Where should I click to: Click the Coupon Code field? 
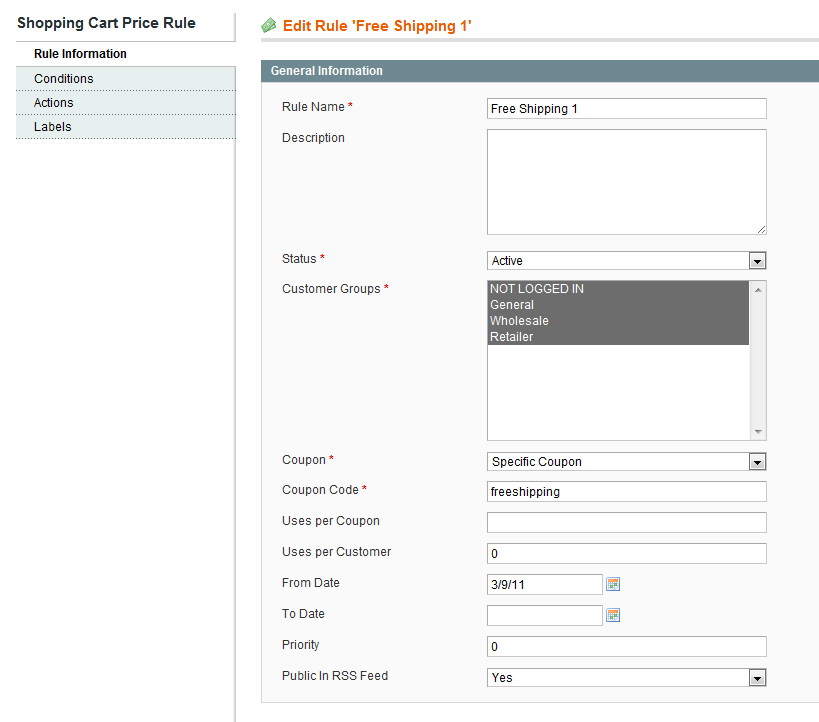pyautogui.click(x=626, y=492)
